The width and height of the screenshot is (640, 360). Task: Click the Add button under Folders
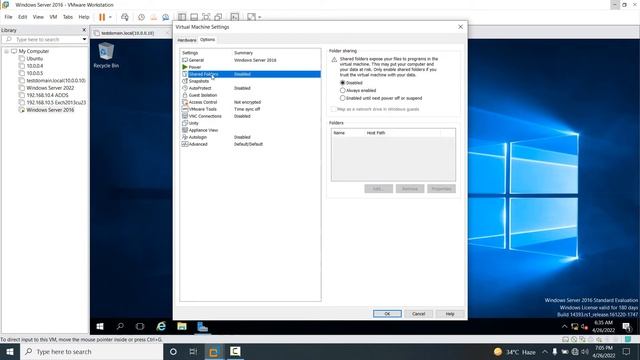(x=378, y=189)
